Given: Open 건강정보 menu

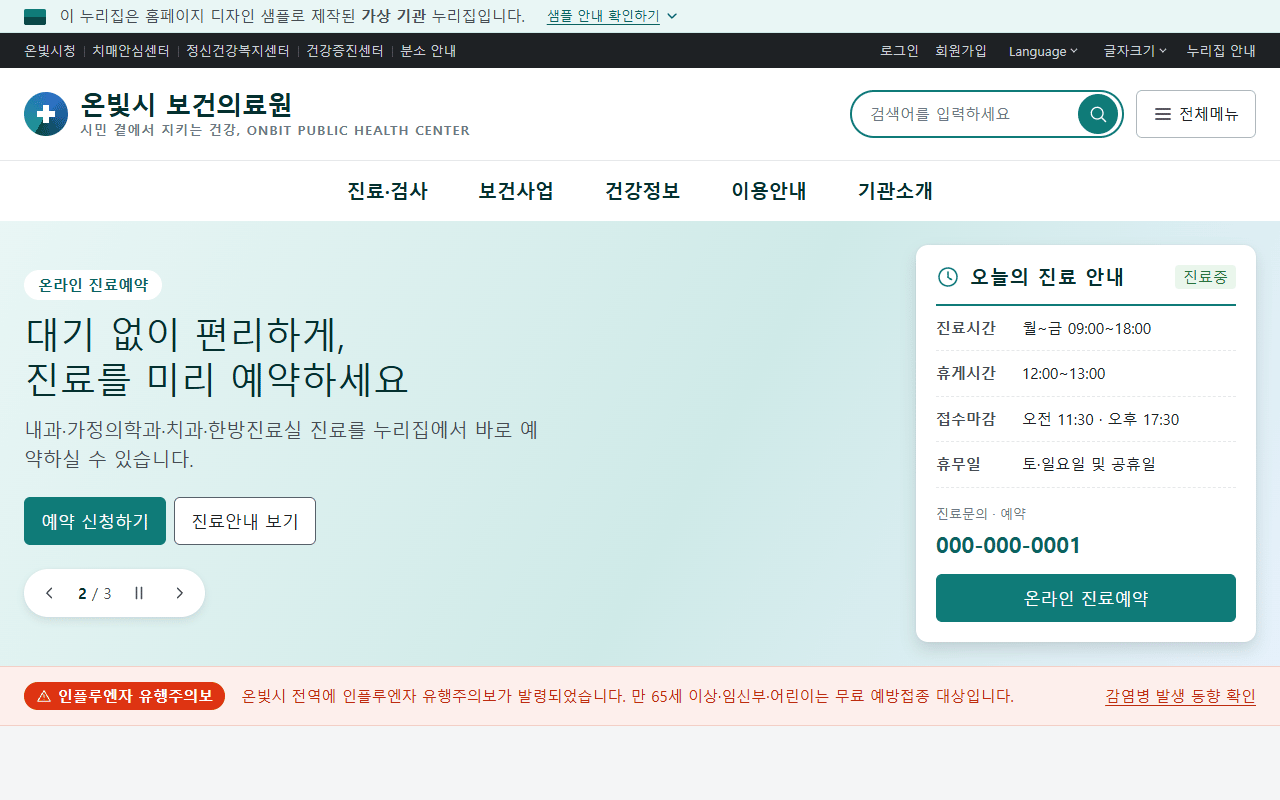Looking at the screenshot, I should click(x=642, y=191).
